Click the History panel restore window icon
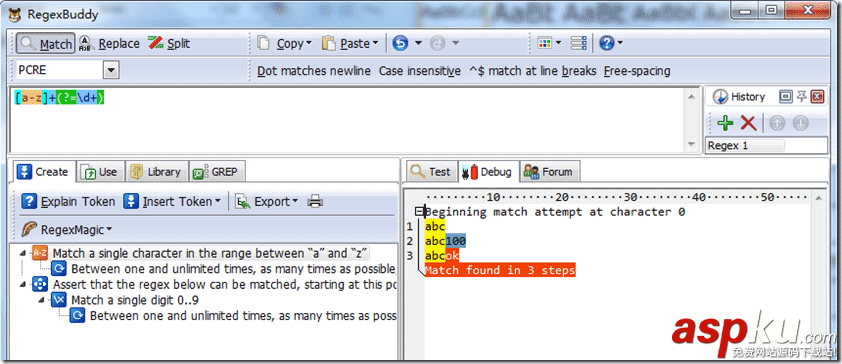842x364 pixels. 785,97
